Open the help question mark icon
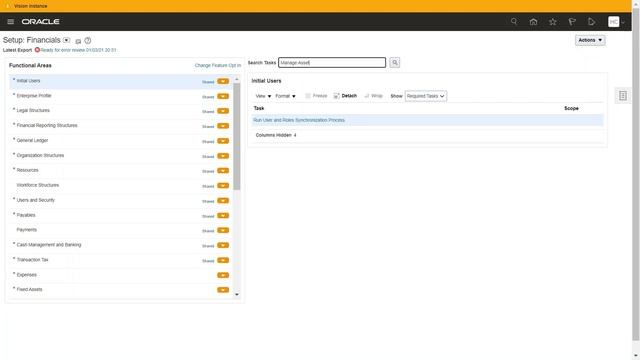The width and height of the screenshot is (640, 360). click(x=88, y=40)
